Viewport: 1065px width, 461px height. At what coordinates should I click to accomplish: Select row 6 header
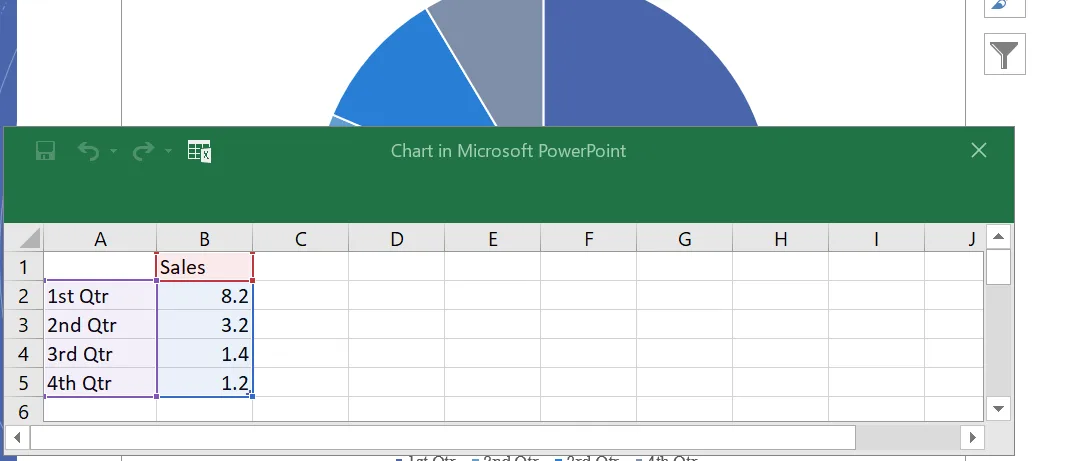(x=24, y=411)
